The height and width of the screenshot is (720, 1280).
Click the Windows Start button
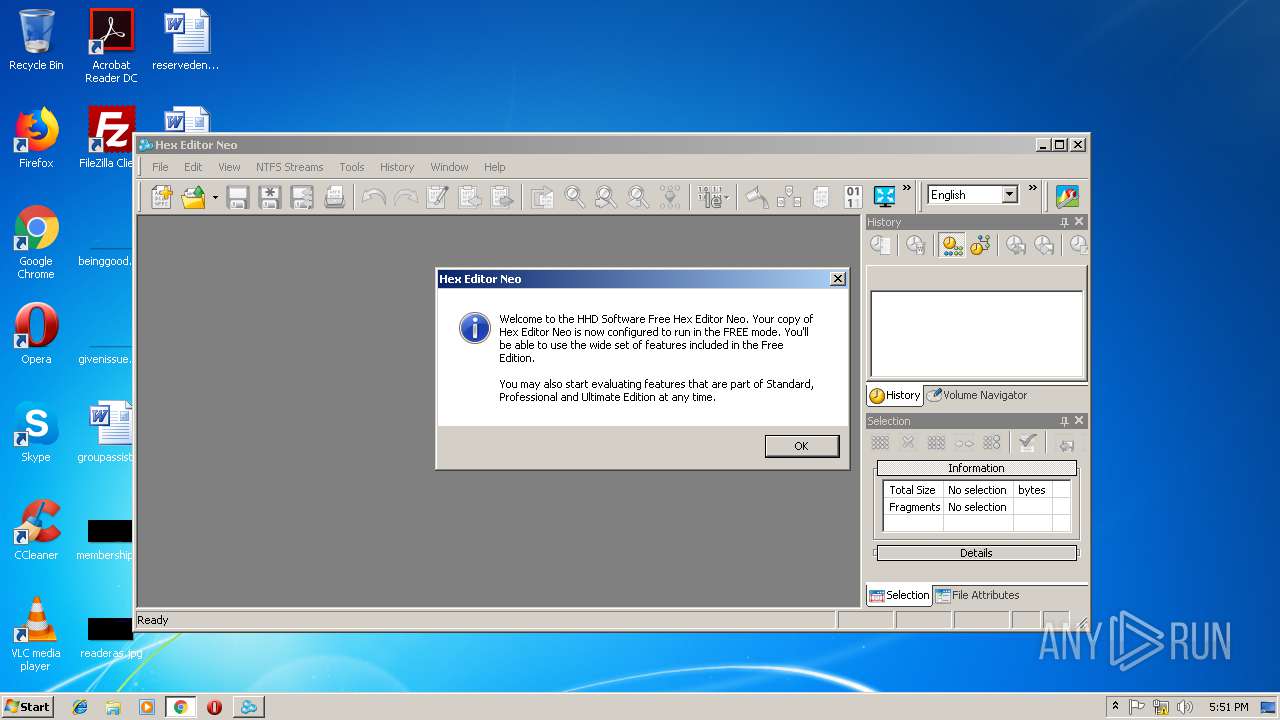28,706
